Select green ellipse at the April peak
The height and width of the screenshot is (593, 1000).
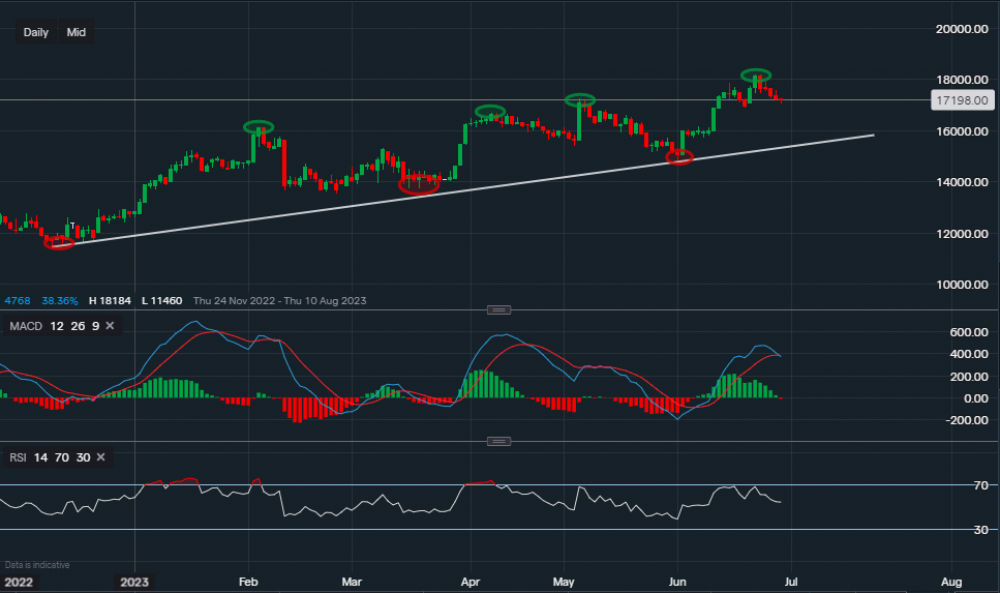(x=490, y=111)
